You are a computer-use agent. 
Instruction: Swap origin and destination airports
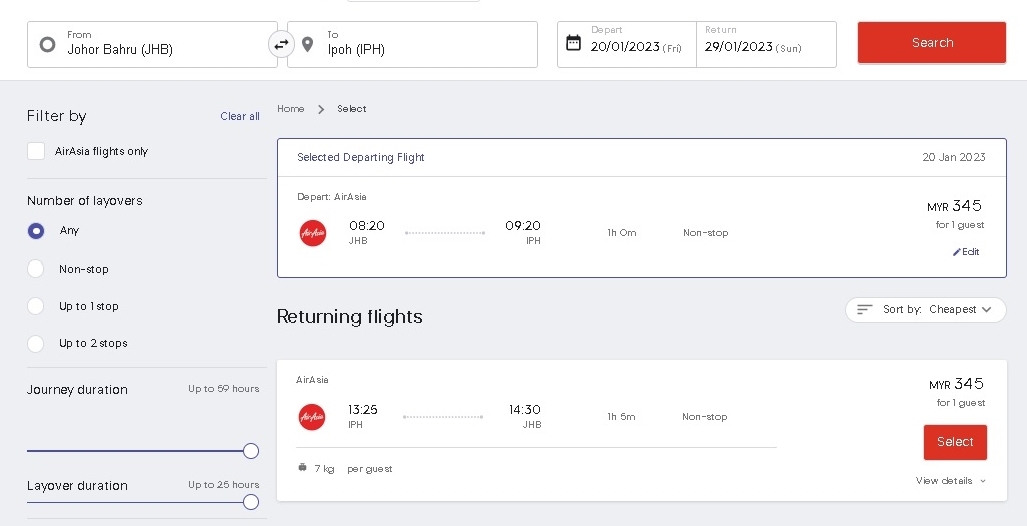281,45
